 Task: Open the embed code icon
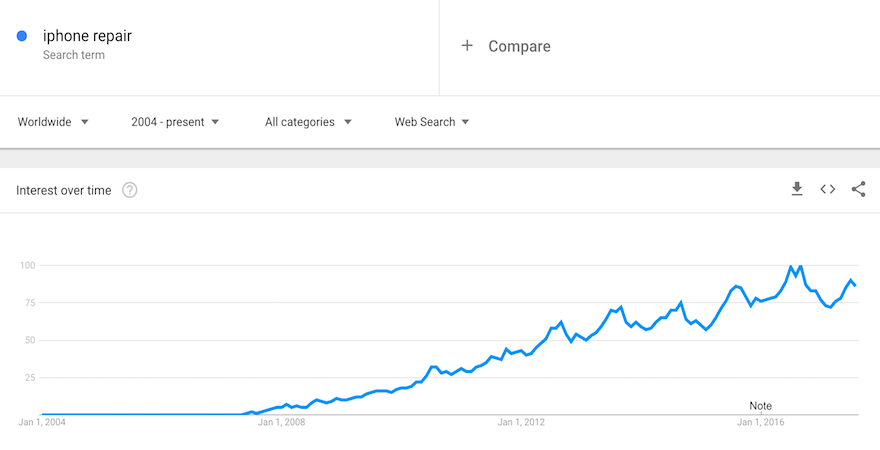(828, 189)
